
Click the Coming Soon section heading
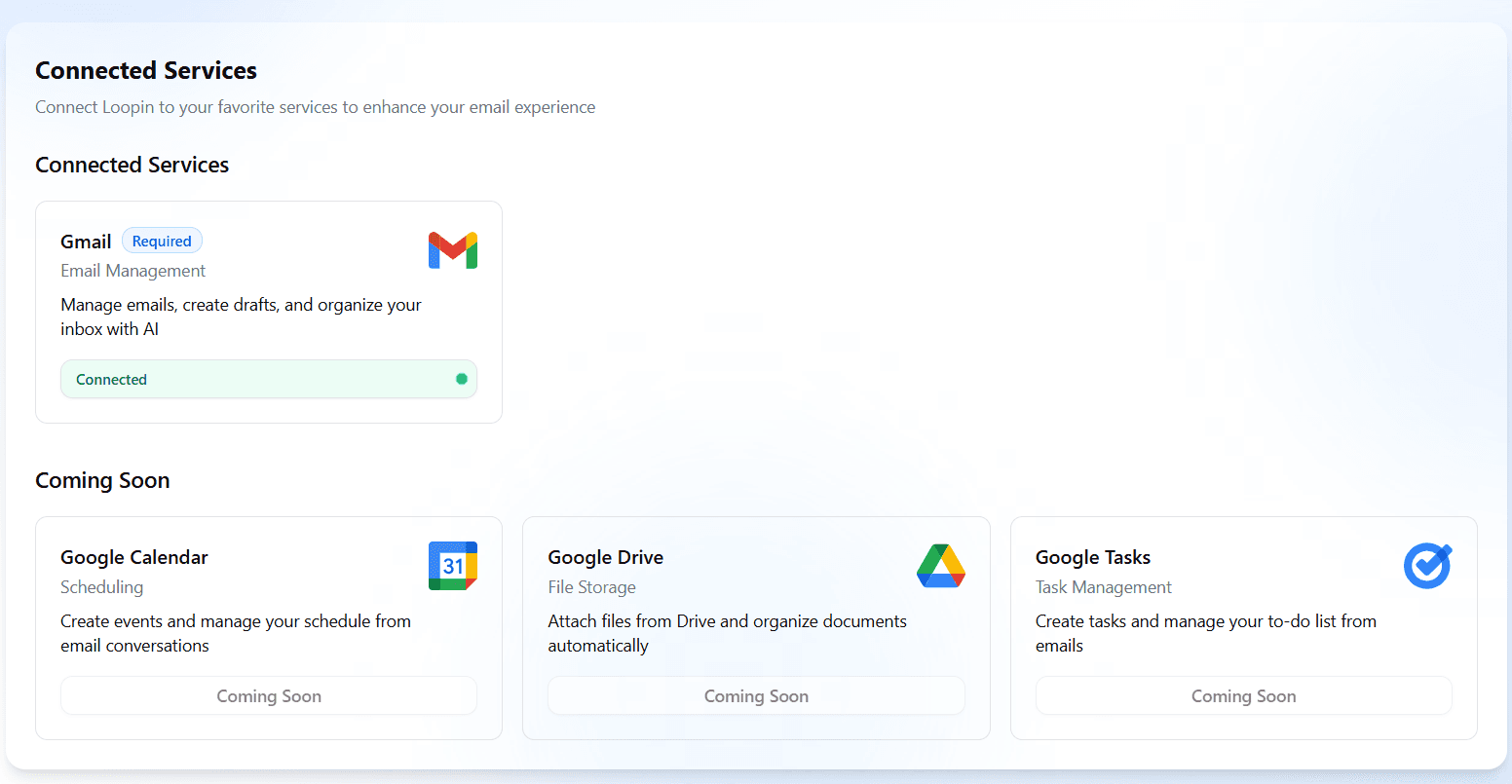tap(102, 480)
